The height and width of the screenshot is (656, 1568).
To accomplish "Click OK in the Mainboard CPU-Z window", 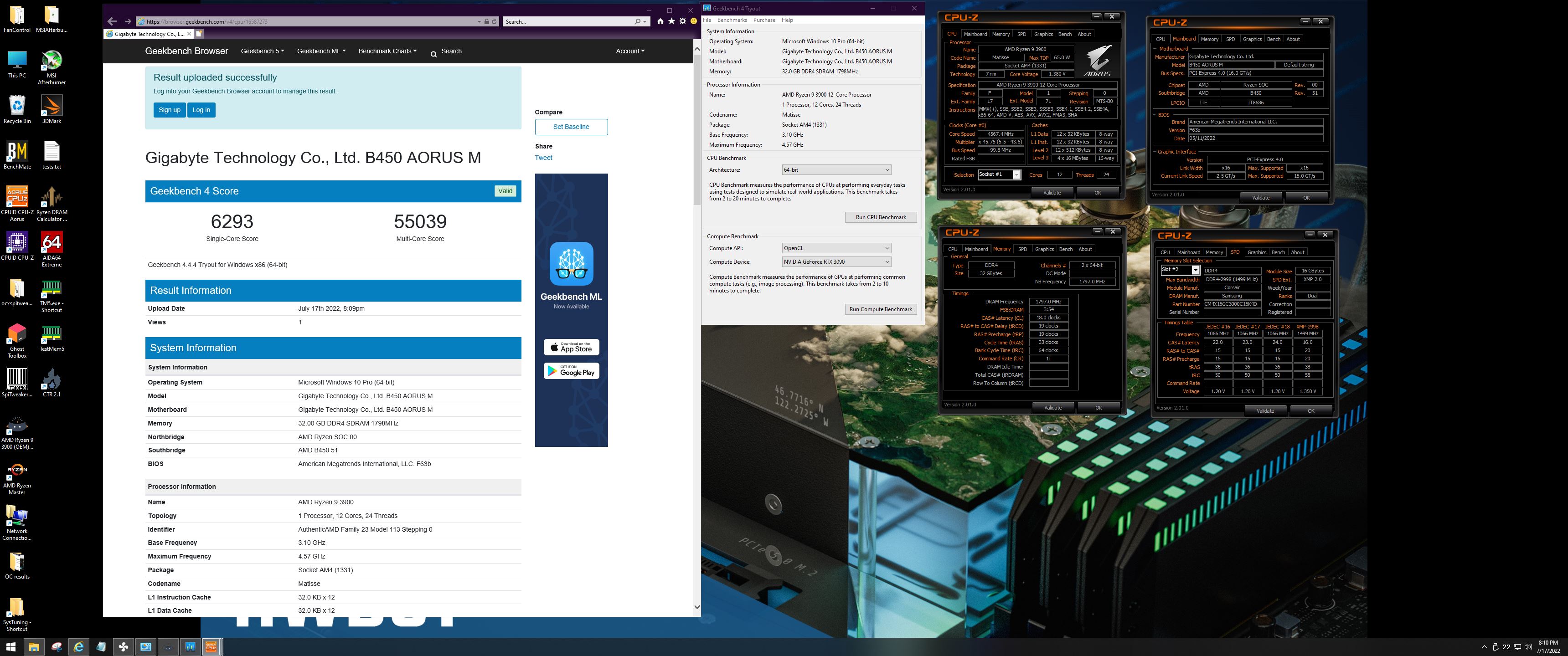I will coord(1306,198).
